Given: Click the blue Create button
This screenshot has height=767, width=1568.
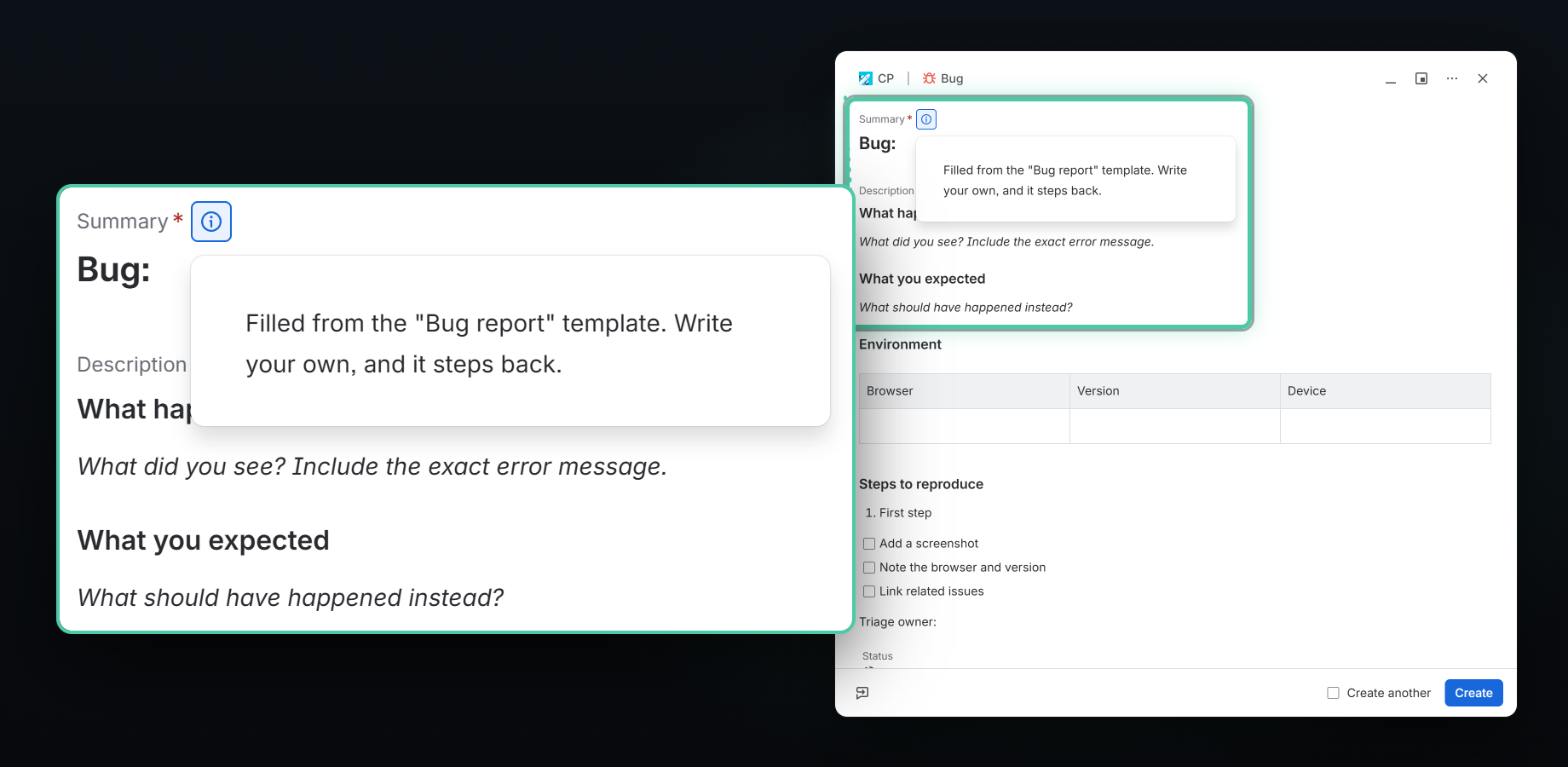Looking at the screenshot, I should pyautogui.click(x=1473, y=693).
